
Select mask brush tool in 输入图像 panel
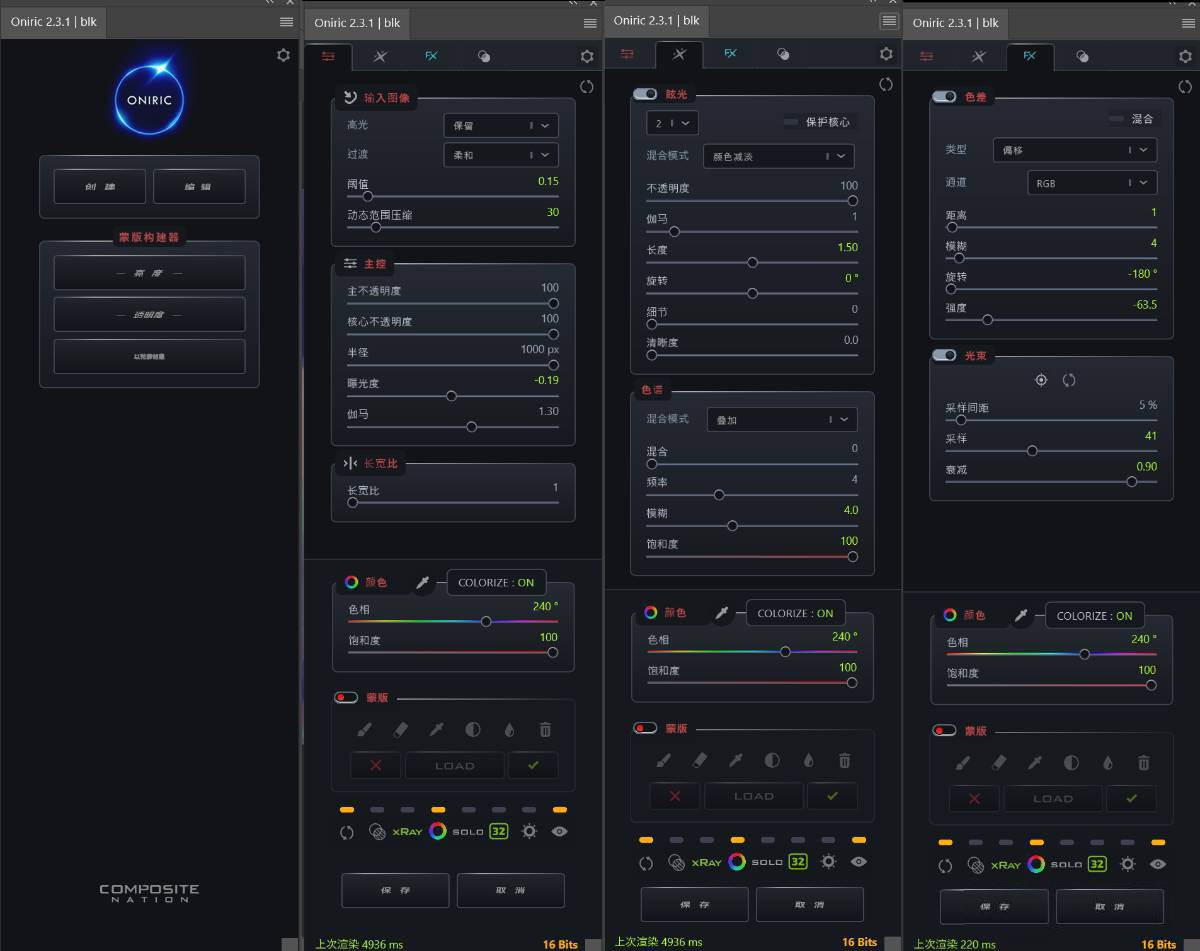[x=364, y=730]
